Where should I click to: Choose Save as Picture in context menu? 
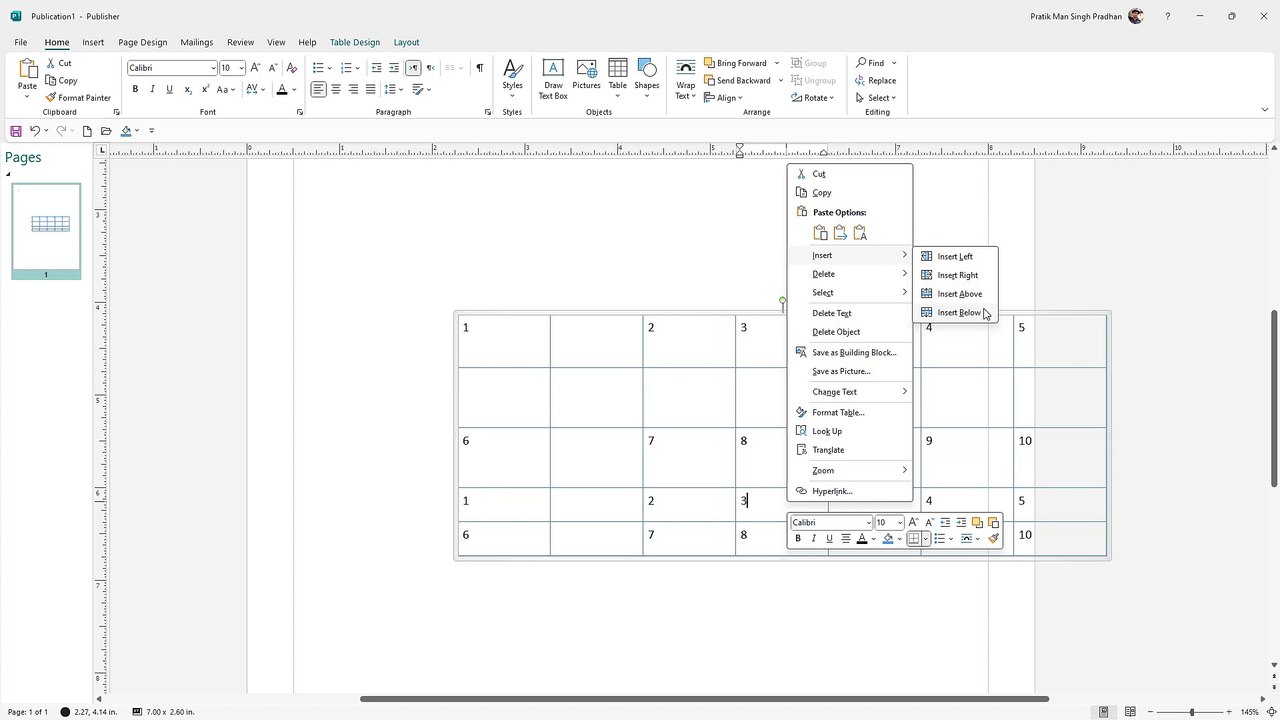850,371
